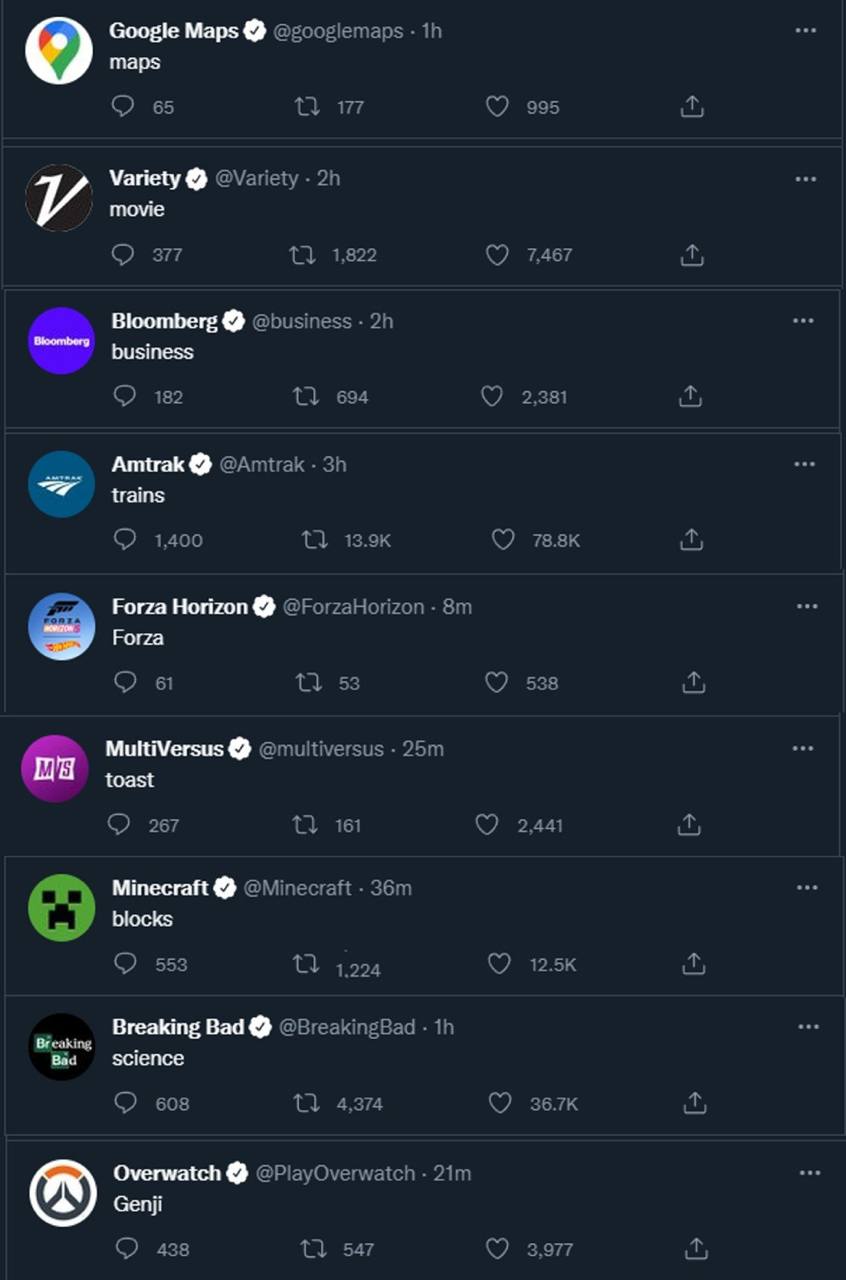View the Forza Horizon profile picture
846x1280 pixels.
pyautogui.click(x=61, y=626)
